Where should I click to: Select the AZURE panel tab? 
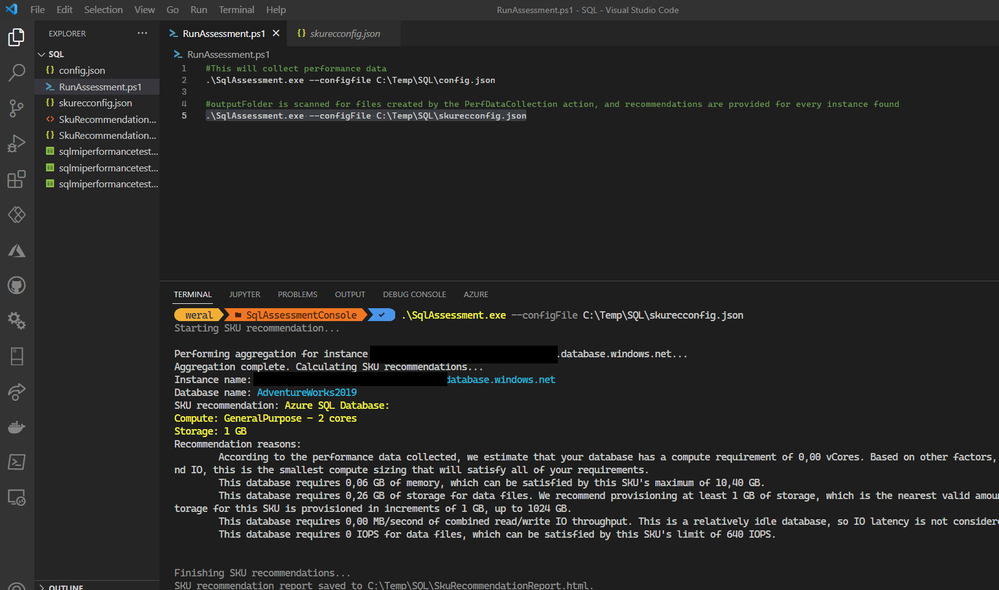476,294
